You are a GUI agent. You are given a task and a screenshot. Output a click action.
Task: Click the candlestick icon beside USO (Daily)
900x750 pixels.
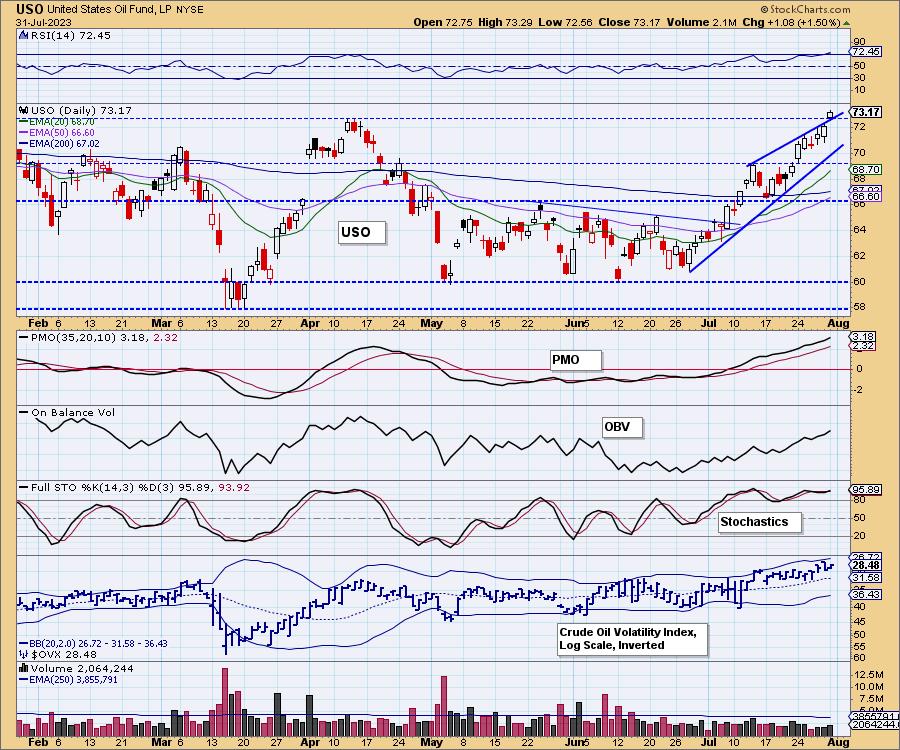(x=24, y=110)
